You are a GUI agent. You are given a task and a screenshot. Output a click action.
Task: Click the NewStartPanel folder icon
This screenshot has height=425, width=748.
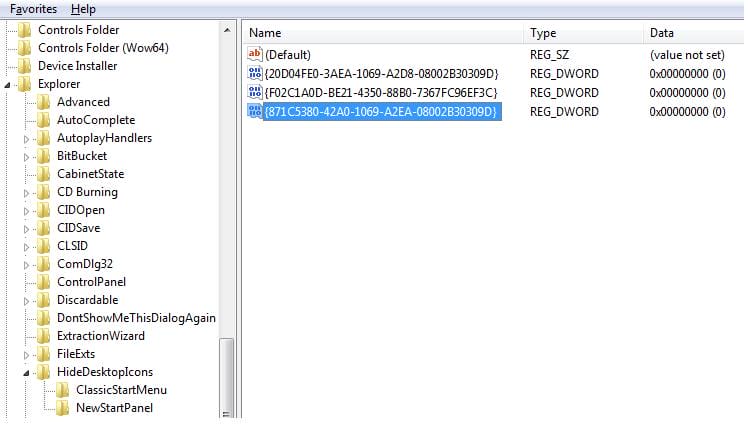point(63,408)
